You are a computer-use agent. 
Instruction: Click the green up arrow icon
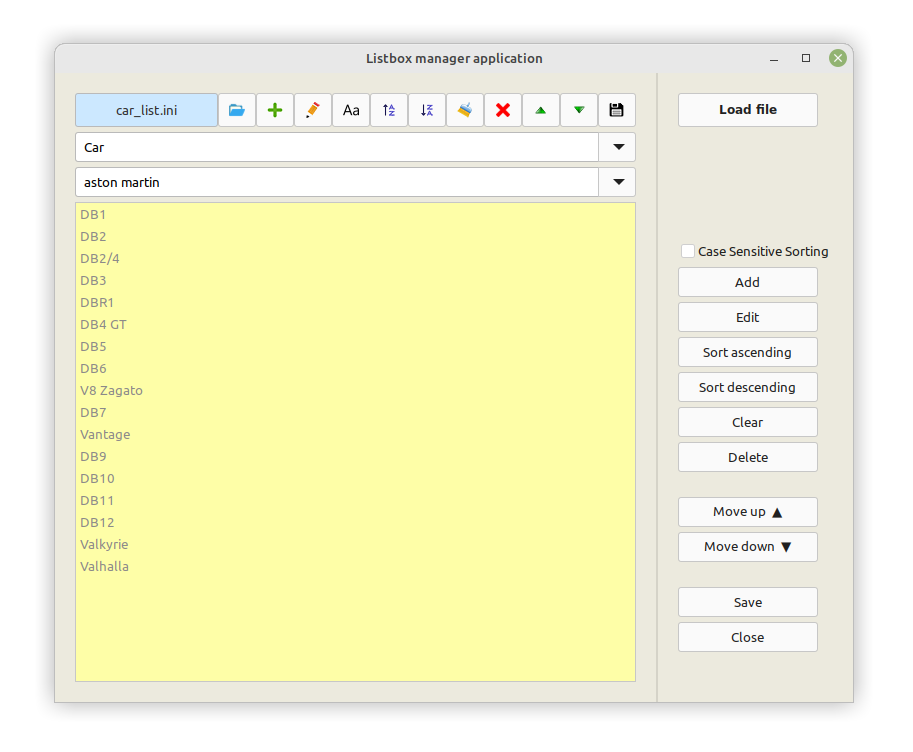[x=541, y=110]
